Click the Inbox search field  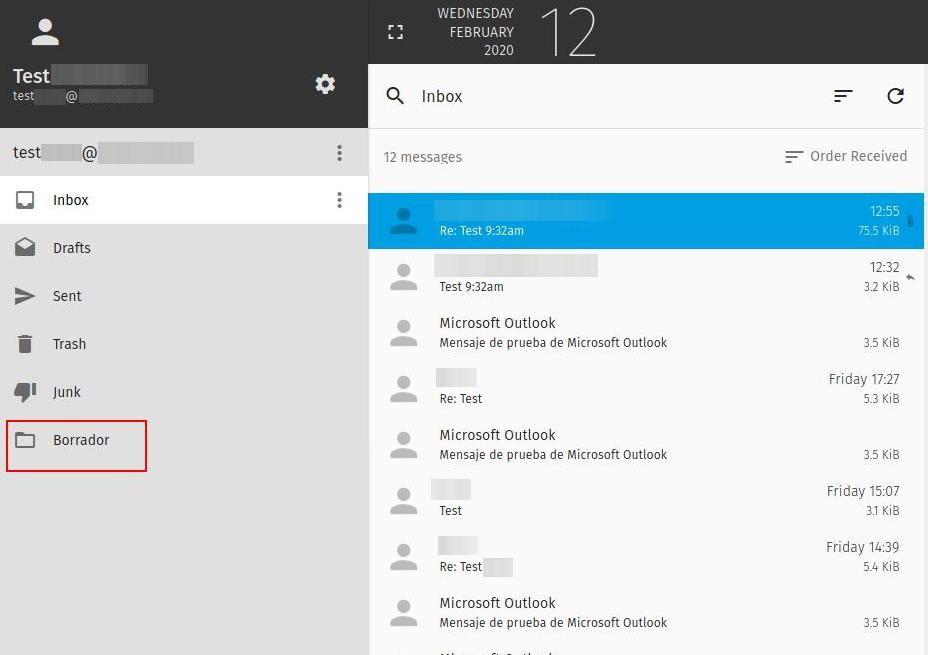click(600, 96)
